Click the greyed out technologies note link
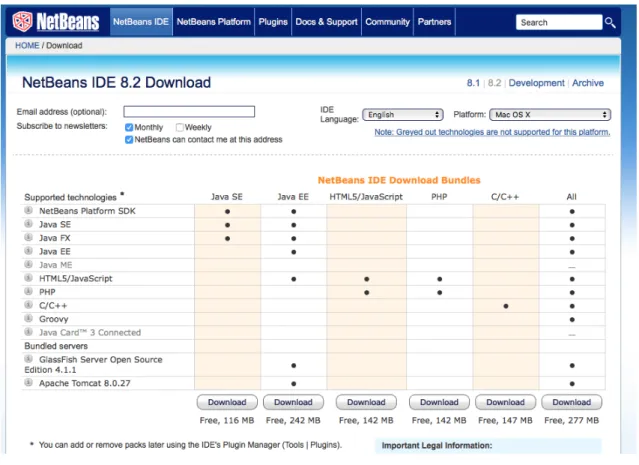639x465 pixels. [492, 132]
